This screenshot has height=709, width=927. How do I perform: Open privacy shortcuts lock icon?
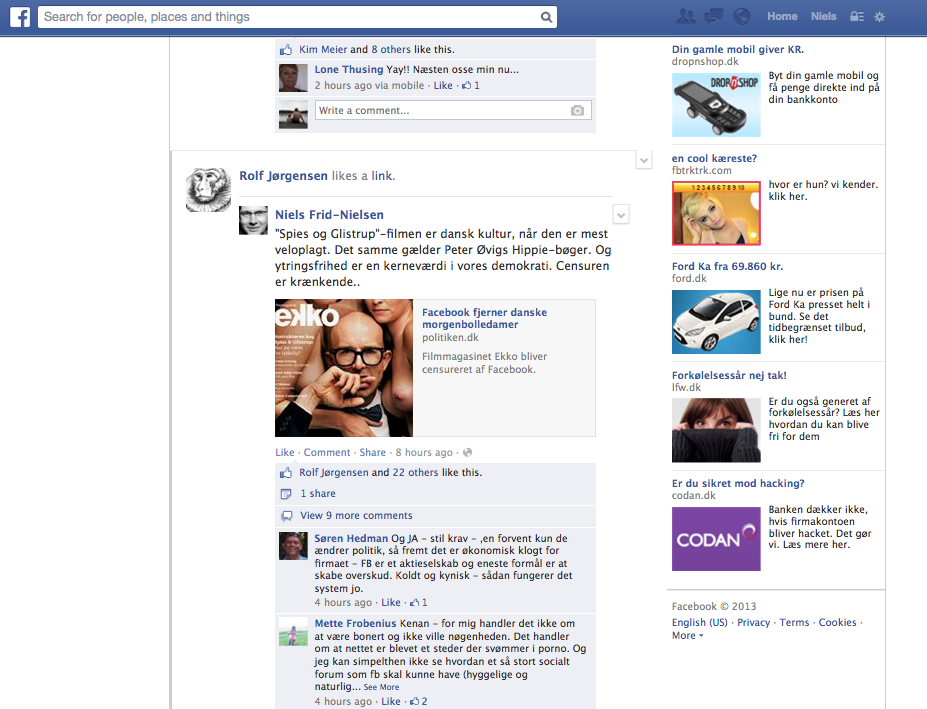[856, 17]
